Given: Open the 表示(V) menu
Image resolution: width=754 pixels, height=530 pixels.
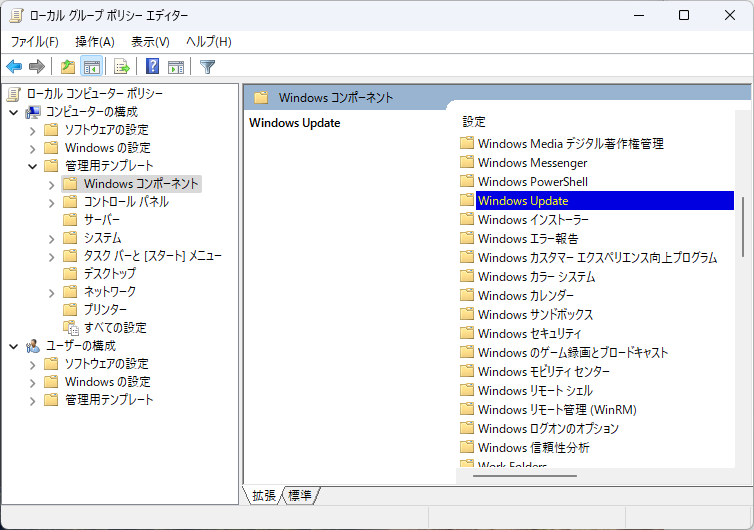Looking at the screenshot, I should (x=151, y=42).
